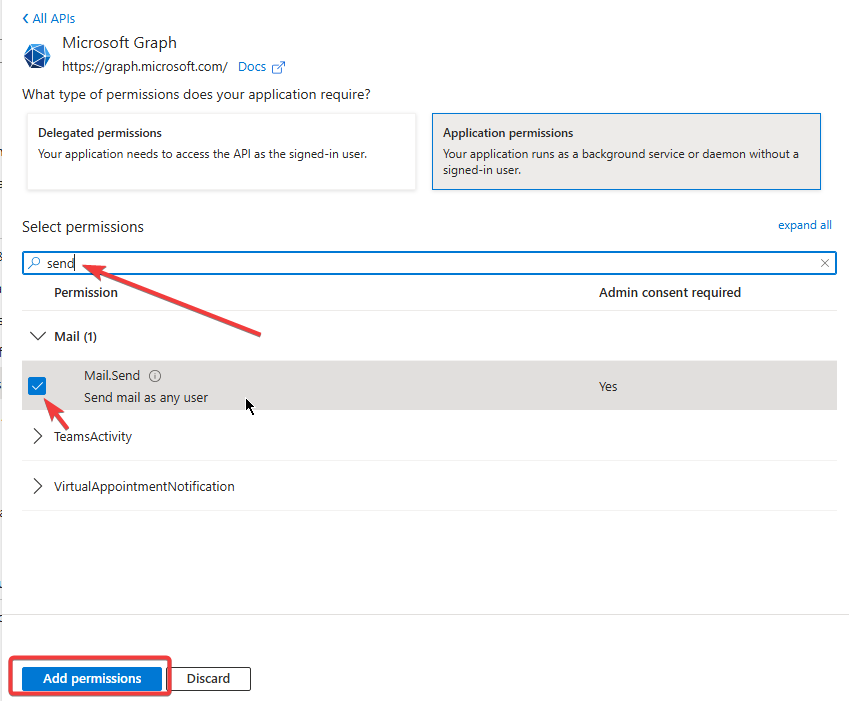Click the Discard button
This screenshot has width=849, height=701.
pos(208,678)
